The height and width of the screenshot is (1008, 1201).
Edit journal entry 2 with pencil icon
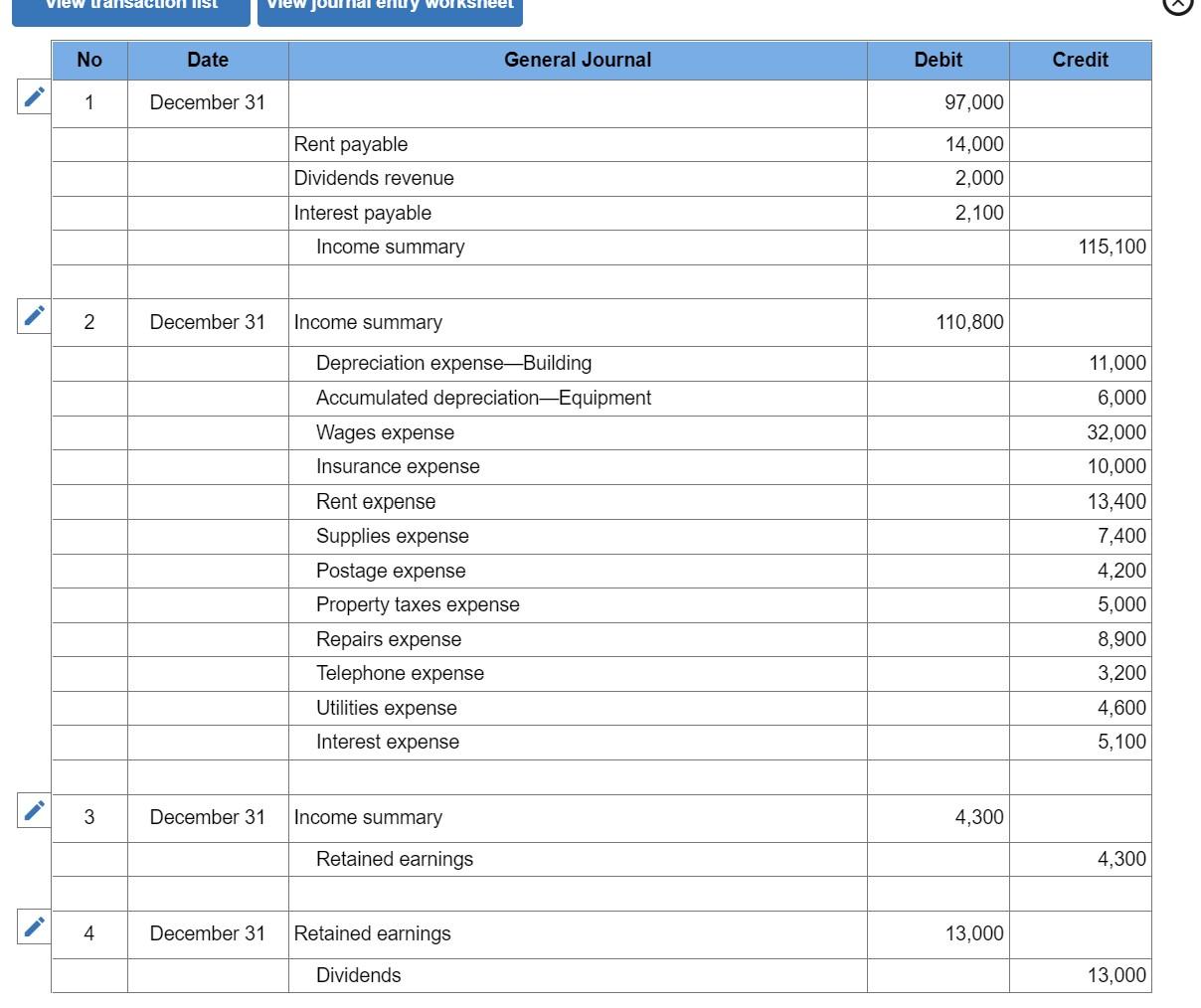[x=34, y=314]
